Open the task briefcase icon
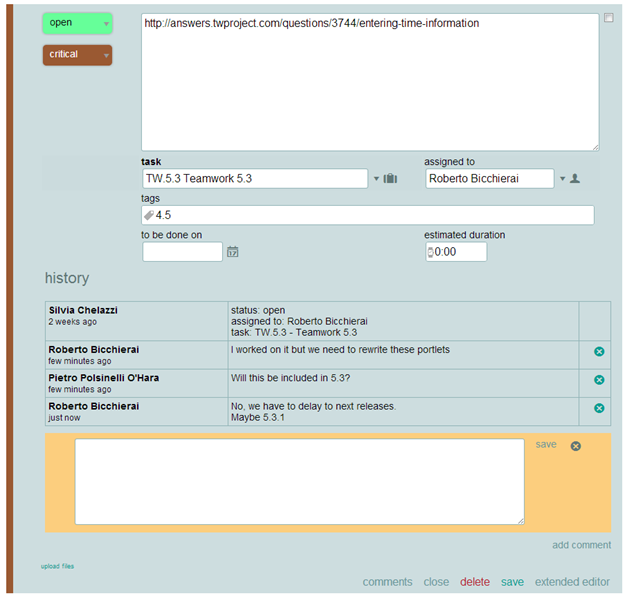This screenshot has height=596, width=625. pyautogui.click(x=391, y=179)
